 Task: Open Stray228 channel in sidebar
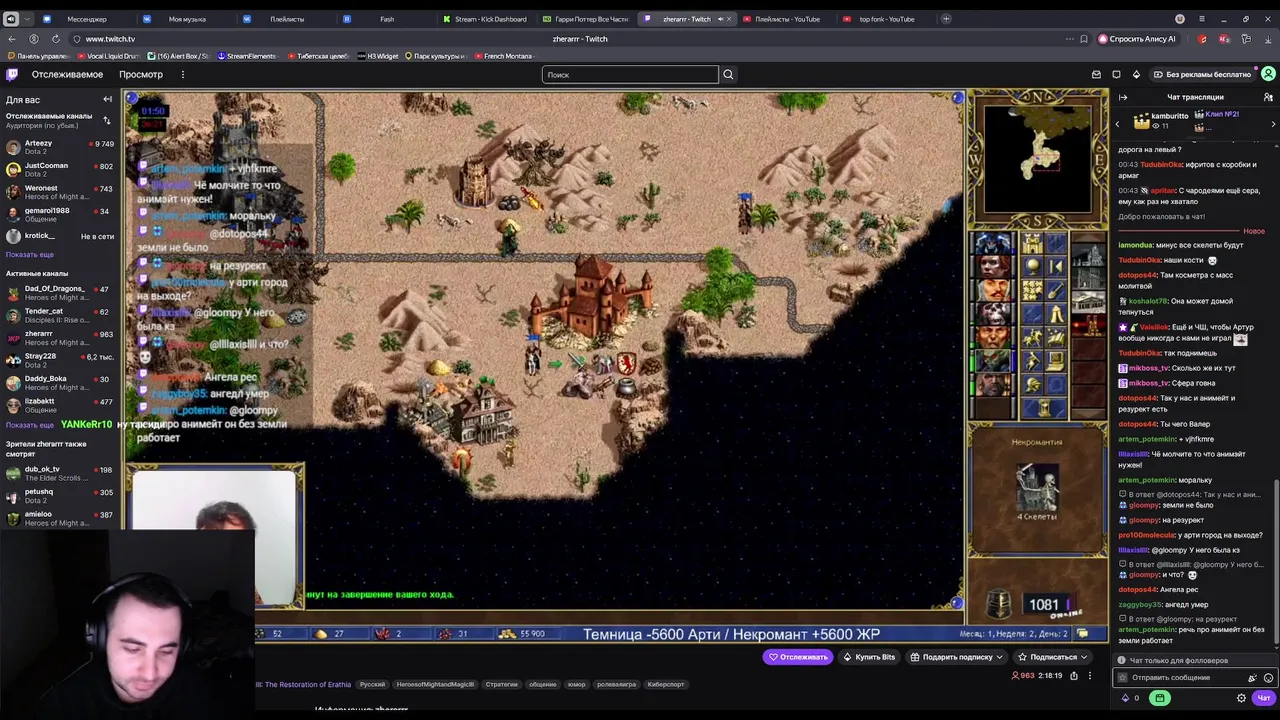click(60, 360)
